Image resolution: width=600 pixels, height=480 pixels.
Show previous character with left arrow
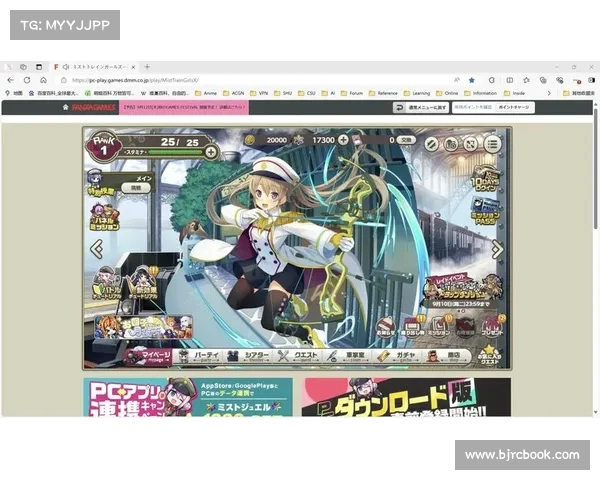[96, 249]
